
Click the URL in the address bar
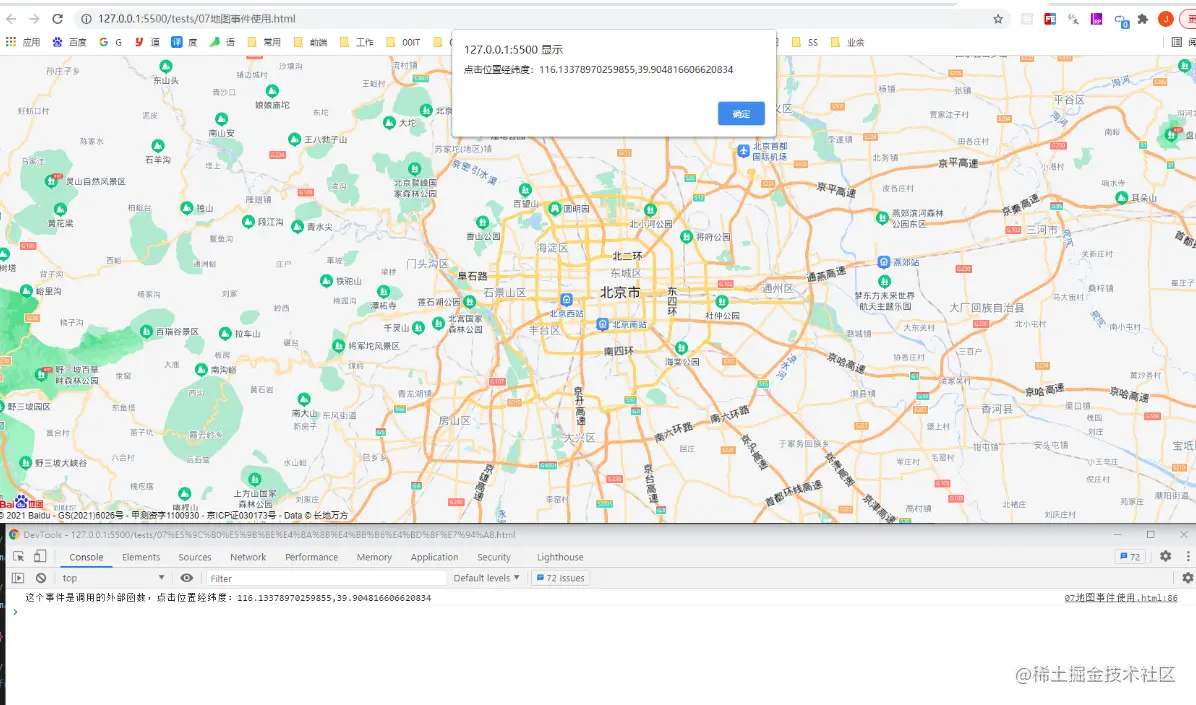[x=197, y=18]
